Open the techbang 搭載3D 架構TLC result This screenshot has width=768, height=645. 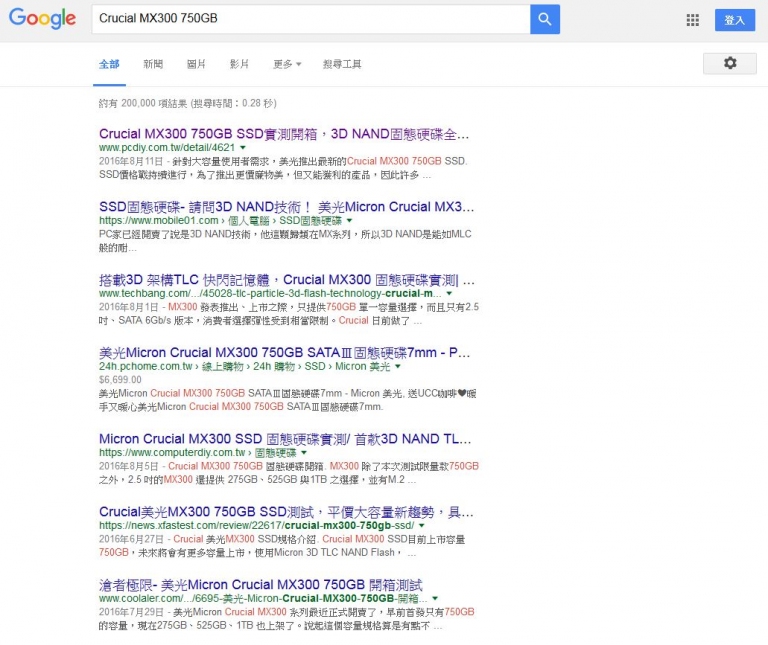coord(287,280)
